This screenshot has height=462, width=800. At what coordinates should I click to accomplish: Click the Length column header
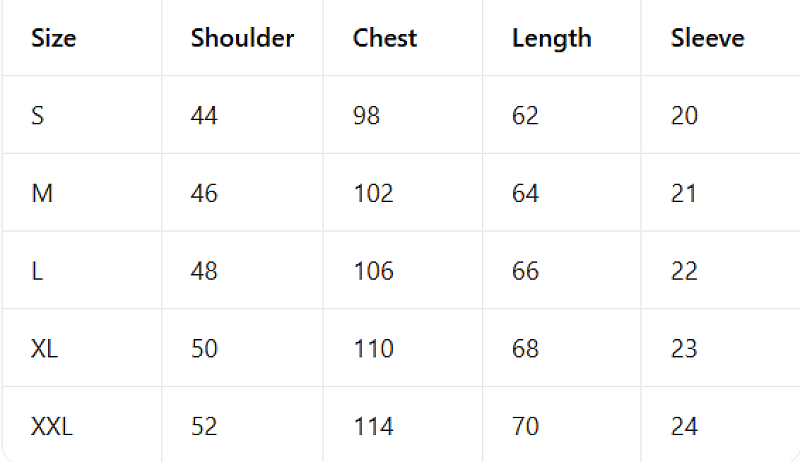point(552,39)
